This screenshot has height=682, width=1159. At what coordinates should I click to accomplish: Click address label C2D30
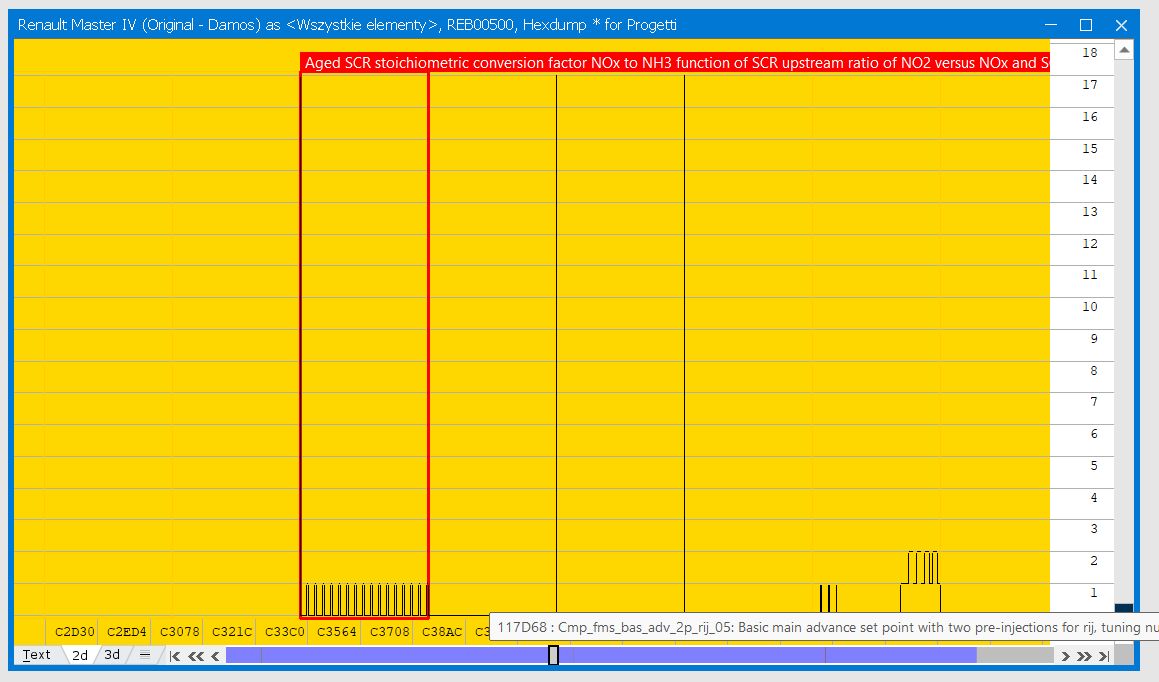coord(75,632)
